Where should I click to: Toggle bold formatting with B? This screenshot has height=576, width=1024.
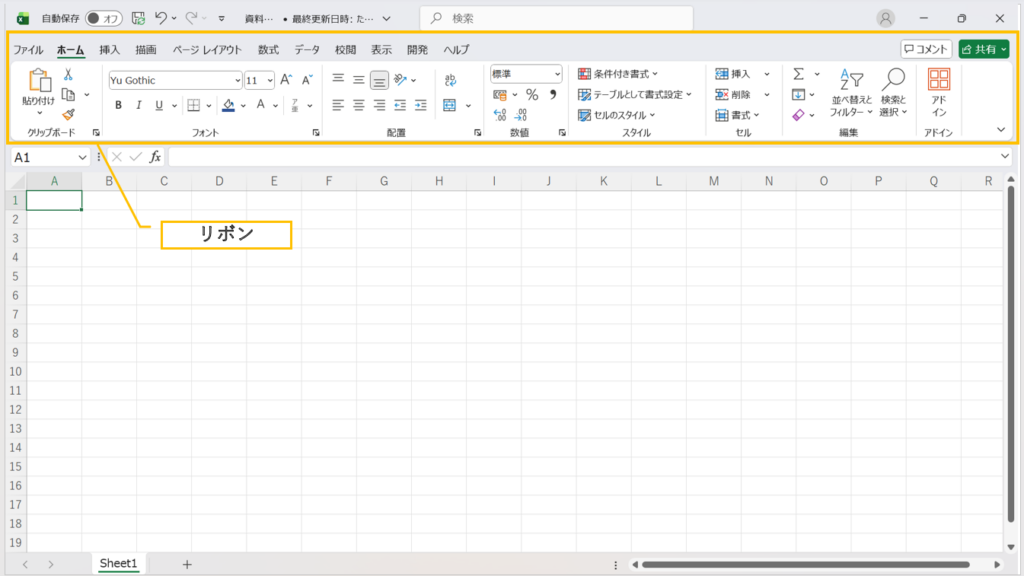coord(118,105)
